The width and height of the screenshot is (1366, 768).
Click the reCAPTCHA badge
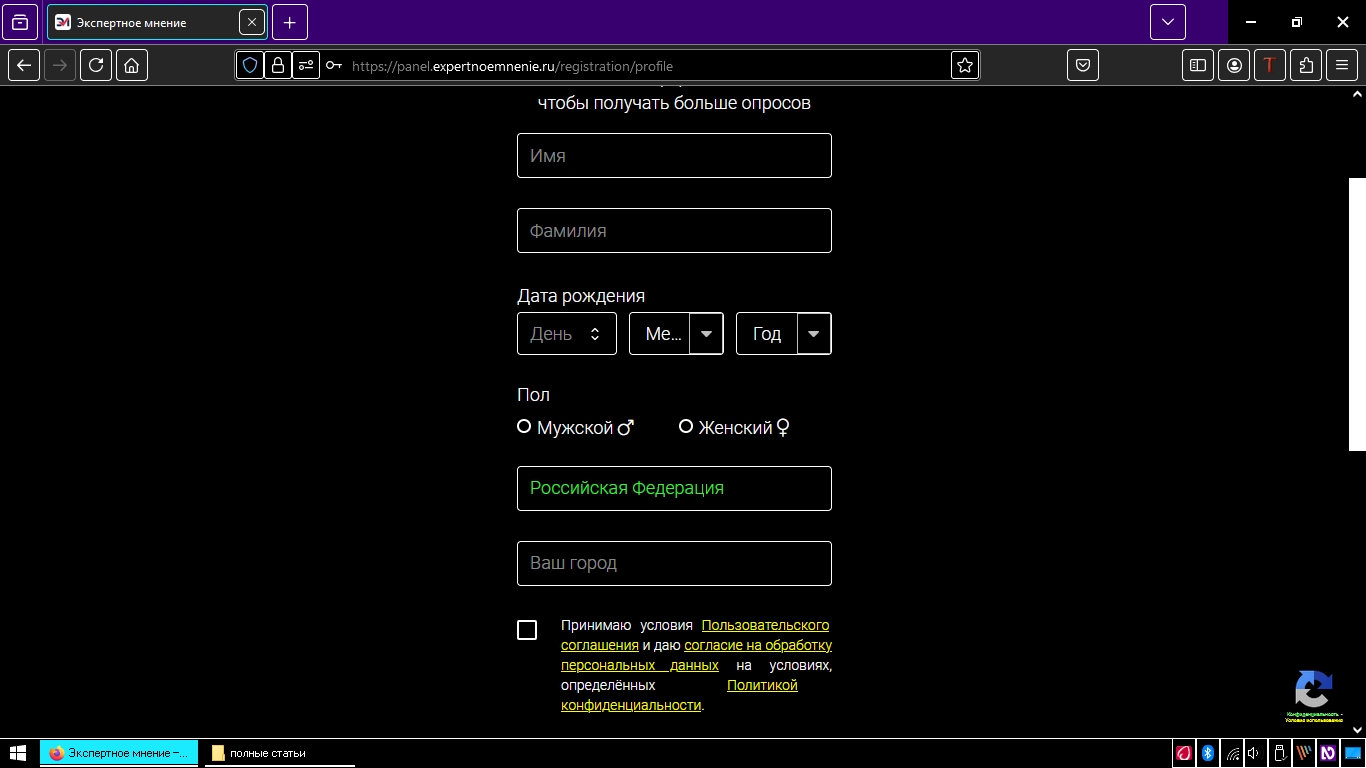coord(1314,696)
